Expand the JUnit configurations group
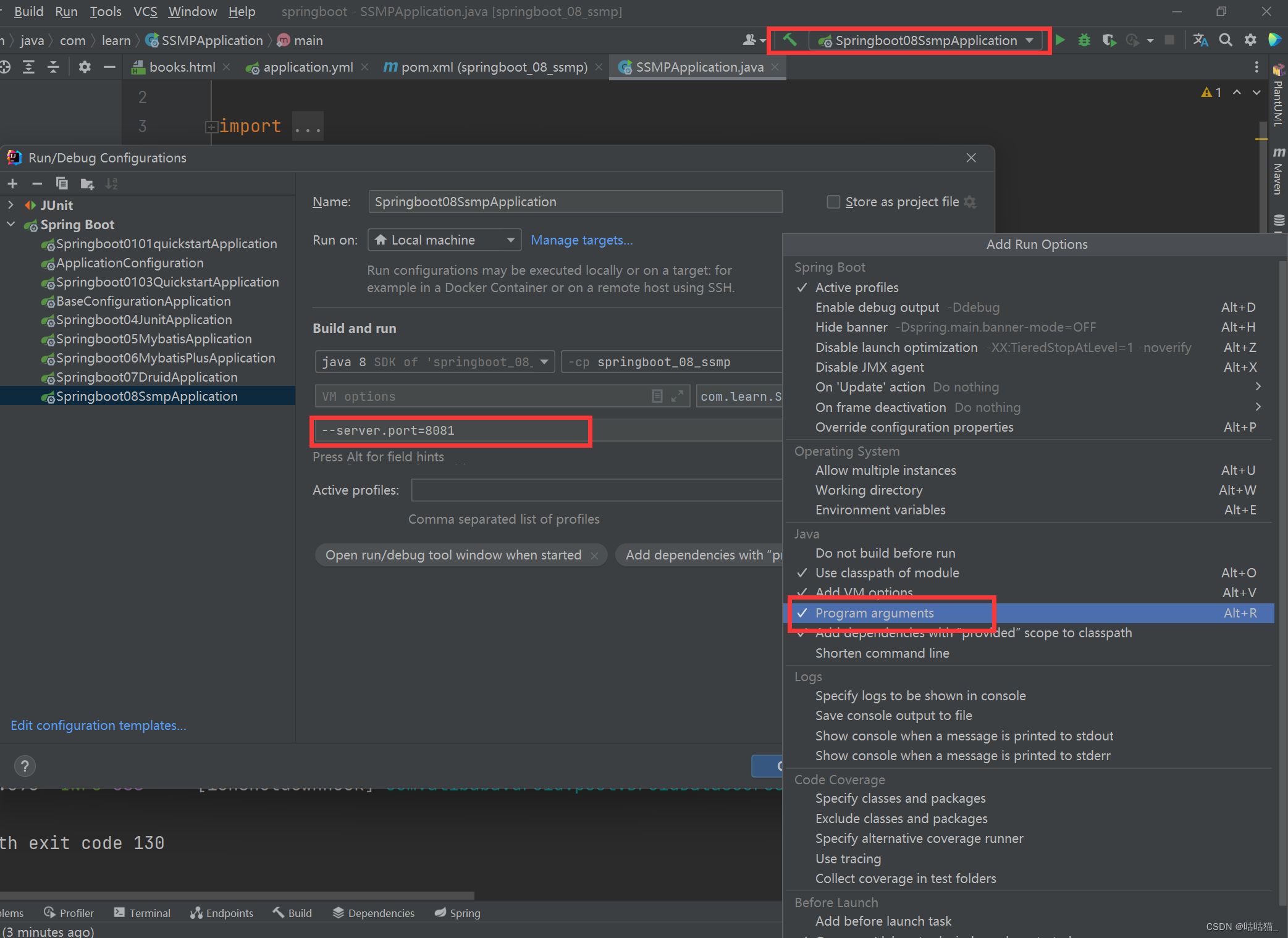1288x938 pixels. (x=11, y=204)
